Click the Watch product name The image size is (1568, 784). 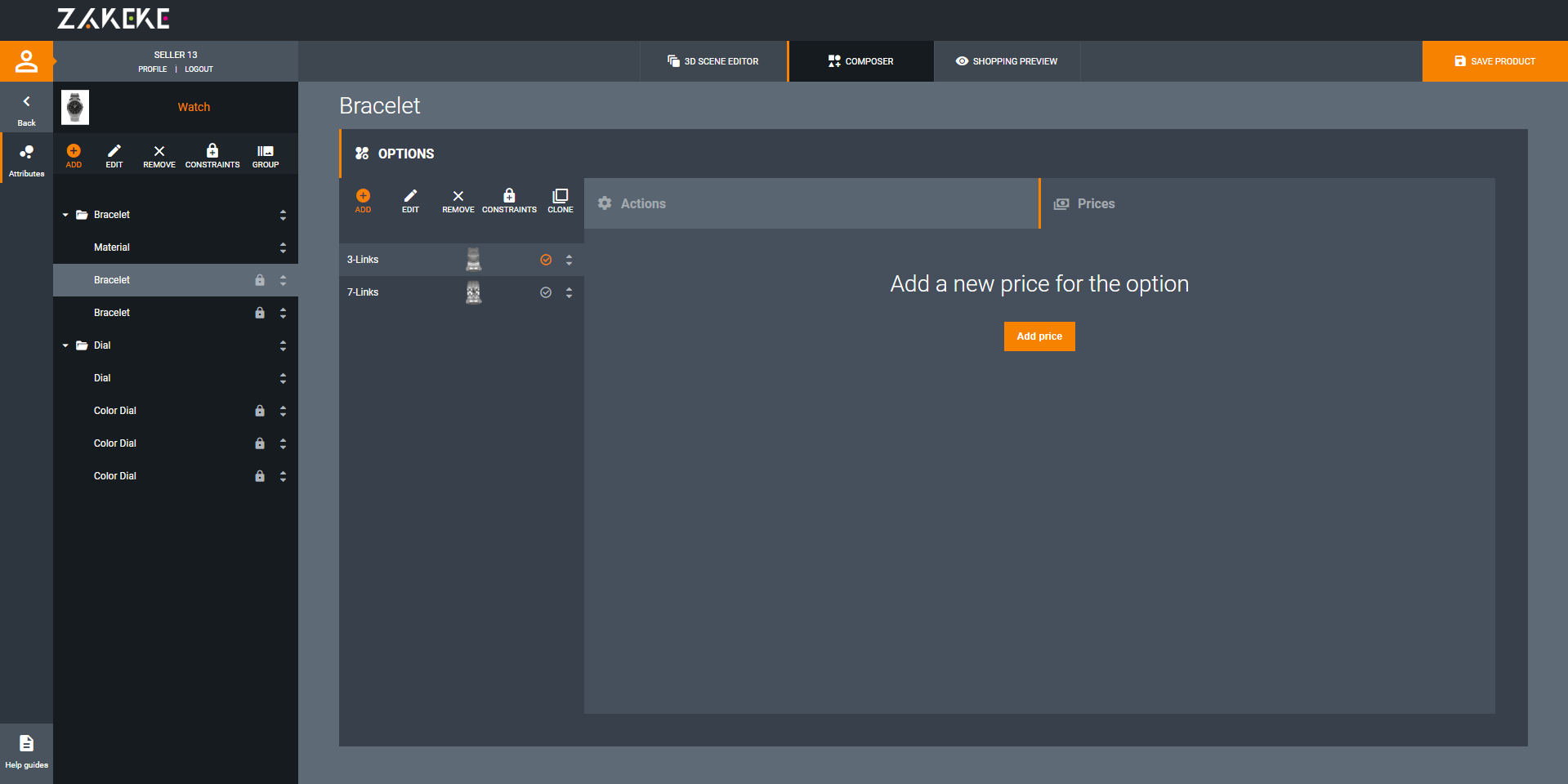(194, 107)
